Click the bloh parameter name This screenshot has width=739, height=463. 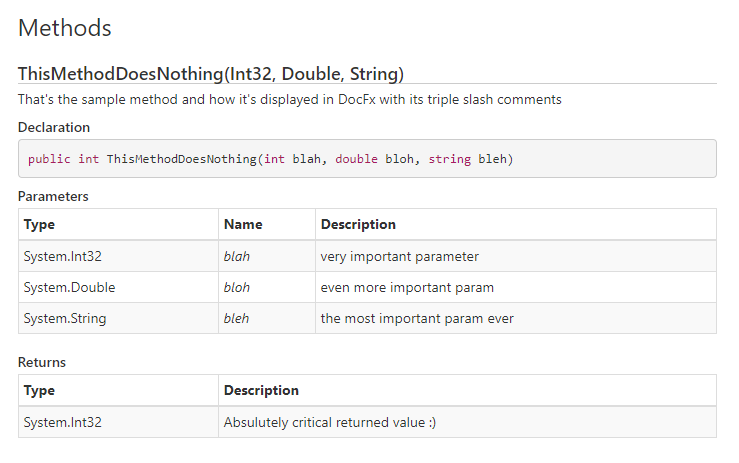tap(237, 287)
